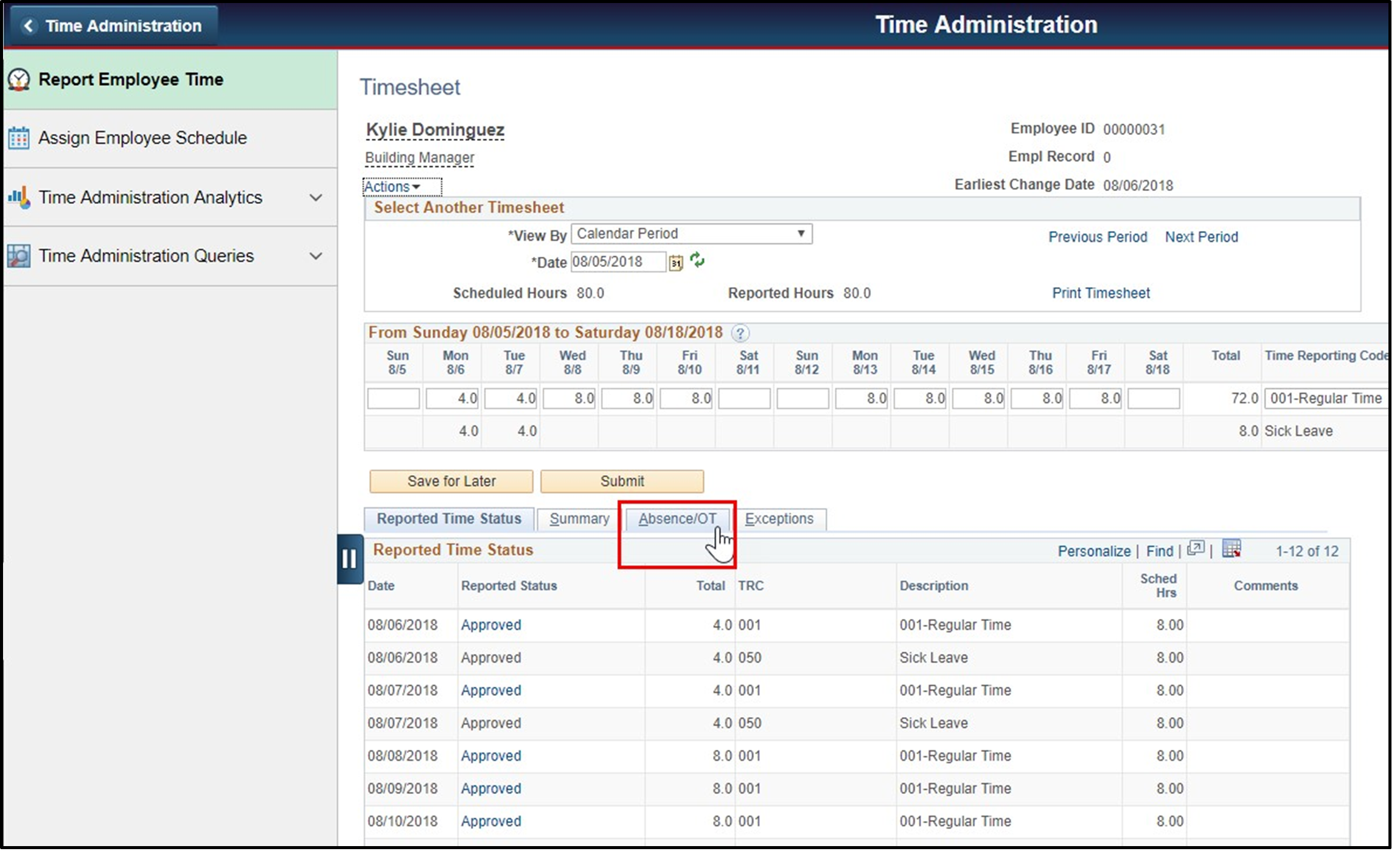Viewport: 1400px width, 868px height.
Task: Click the Time Administration Analytics chart icon
Action: [18, 197]
